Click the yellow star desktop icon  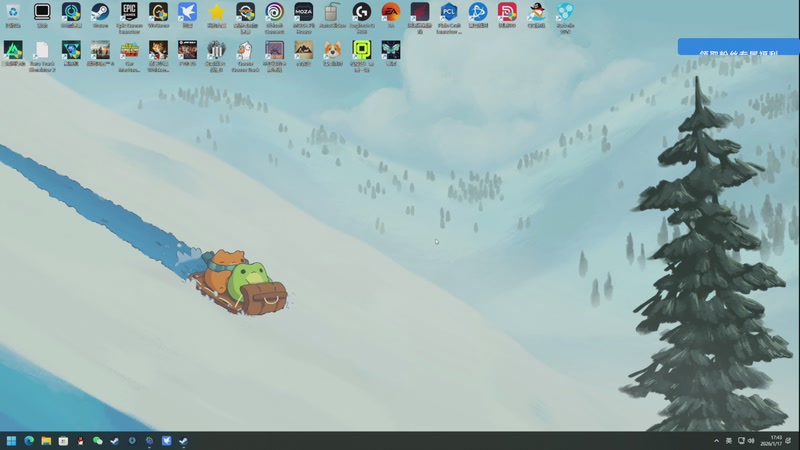216,14
